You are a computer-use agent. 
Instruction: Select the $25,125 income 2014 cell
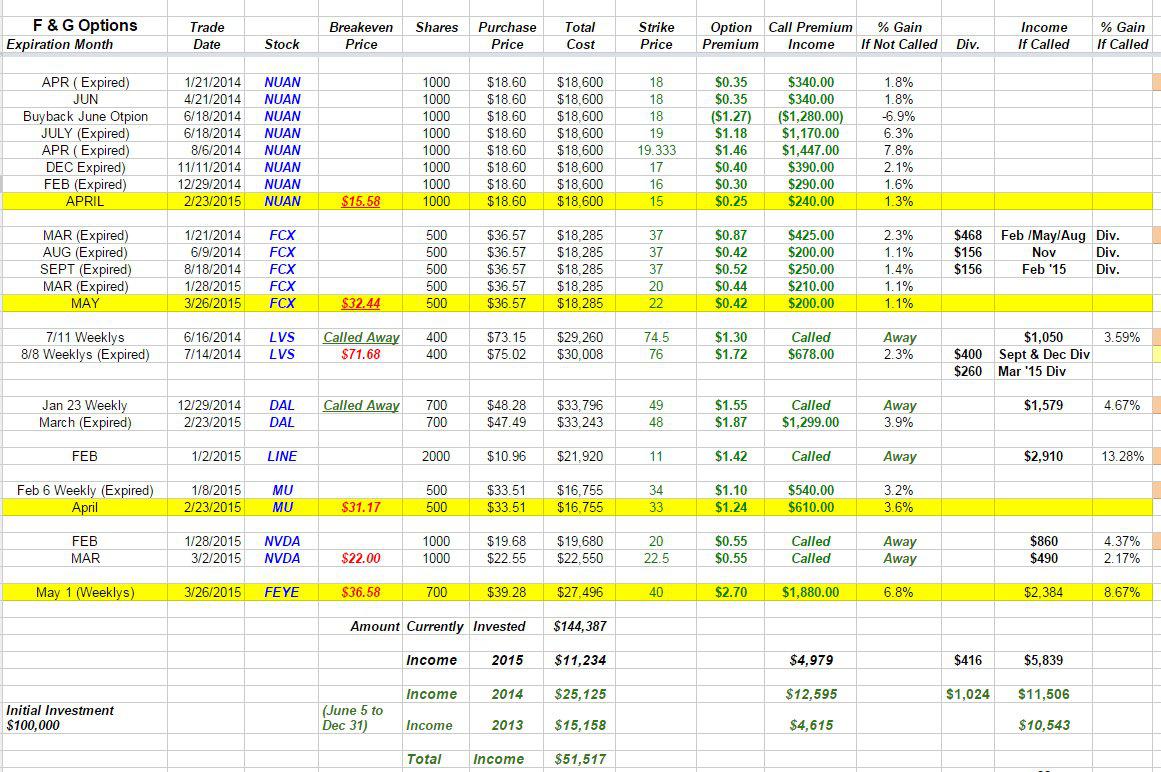coord(580,695)
